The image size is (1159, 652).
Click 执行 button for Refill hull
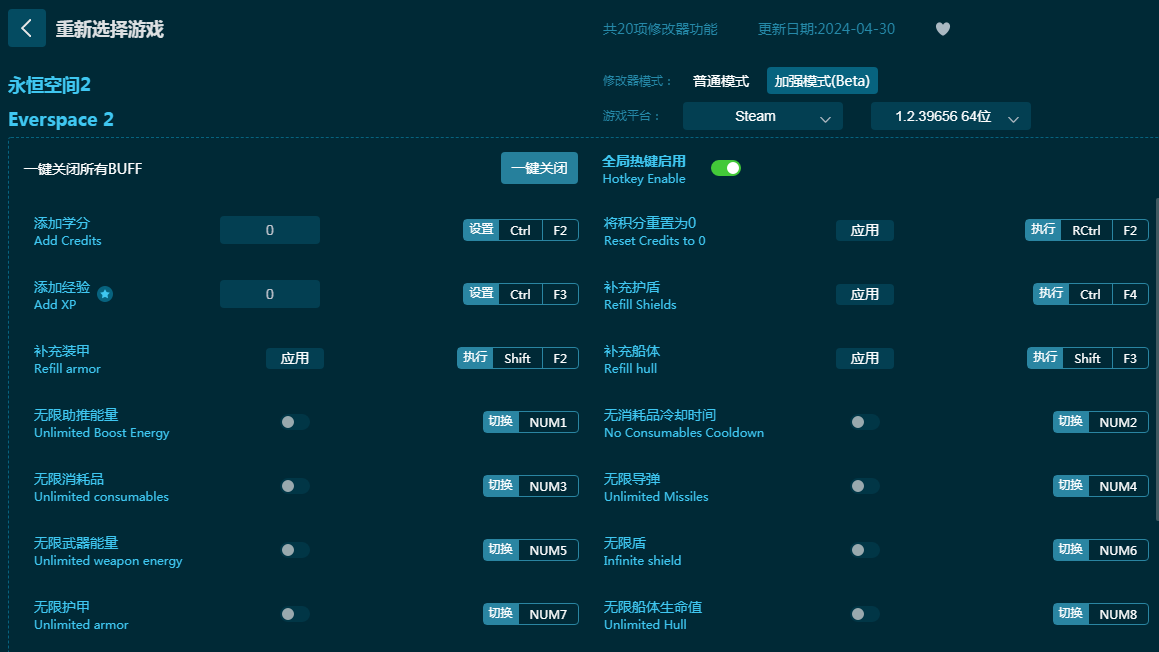(x=1045, y=359)
